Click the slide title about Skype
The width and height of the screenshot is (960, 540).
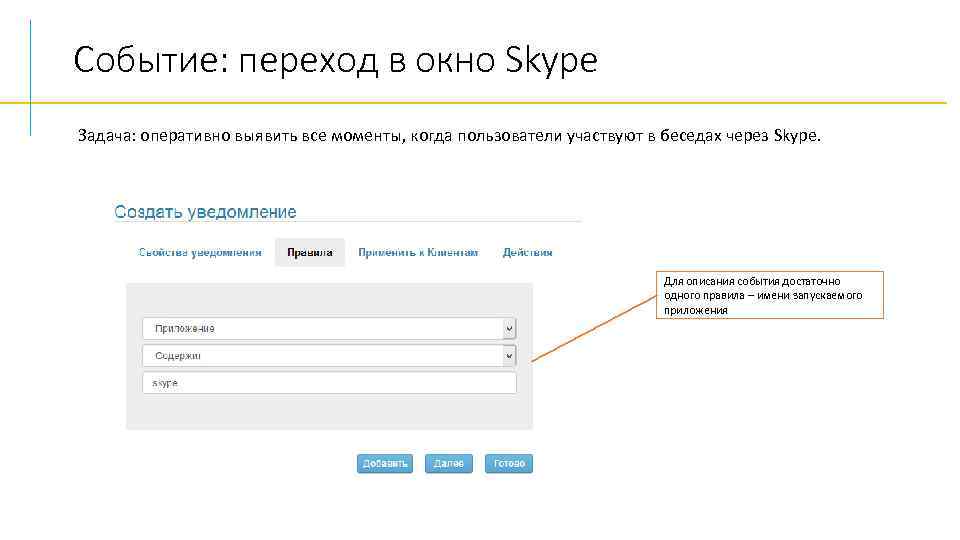pos(335,62)
